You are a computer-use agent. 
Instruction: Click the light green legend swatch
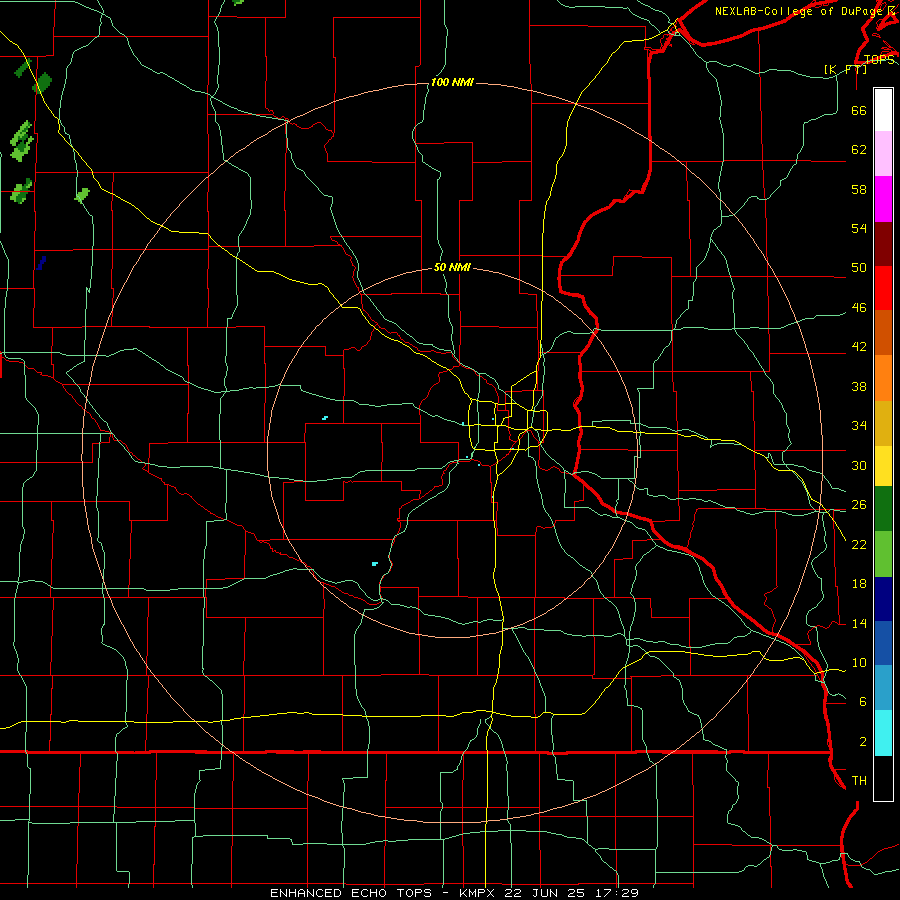(883, 554)
